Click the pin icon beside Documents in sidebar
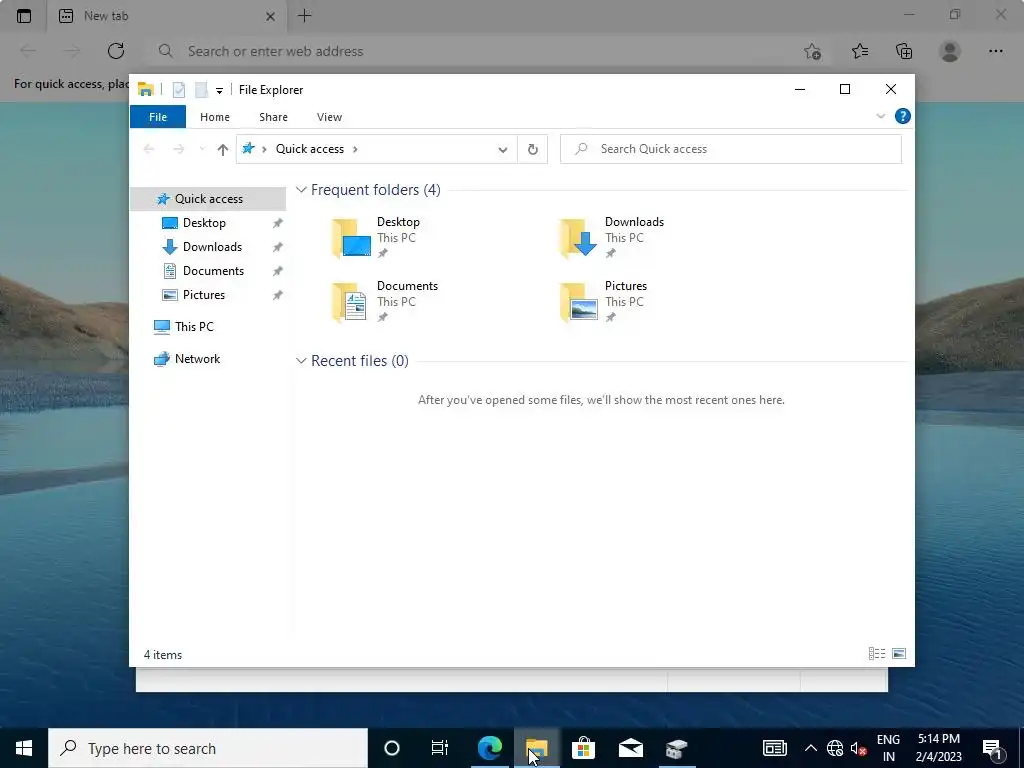 coord(278,271)
